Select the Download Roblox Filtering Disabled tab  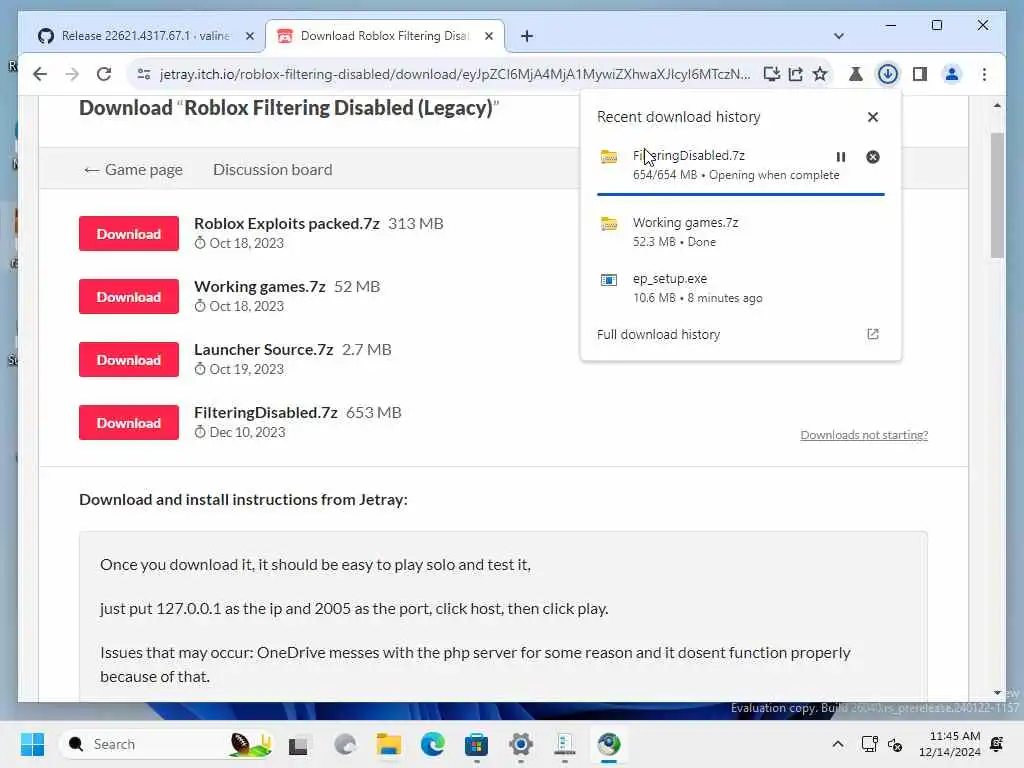click(385, 36)
